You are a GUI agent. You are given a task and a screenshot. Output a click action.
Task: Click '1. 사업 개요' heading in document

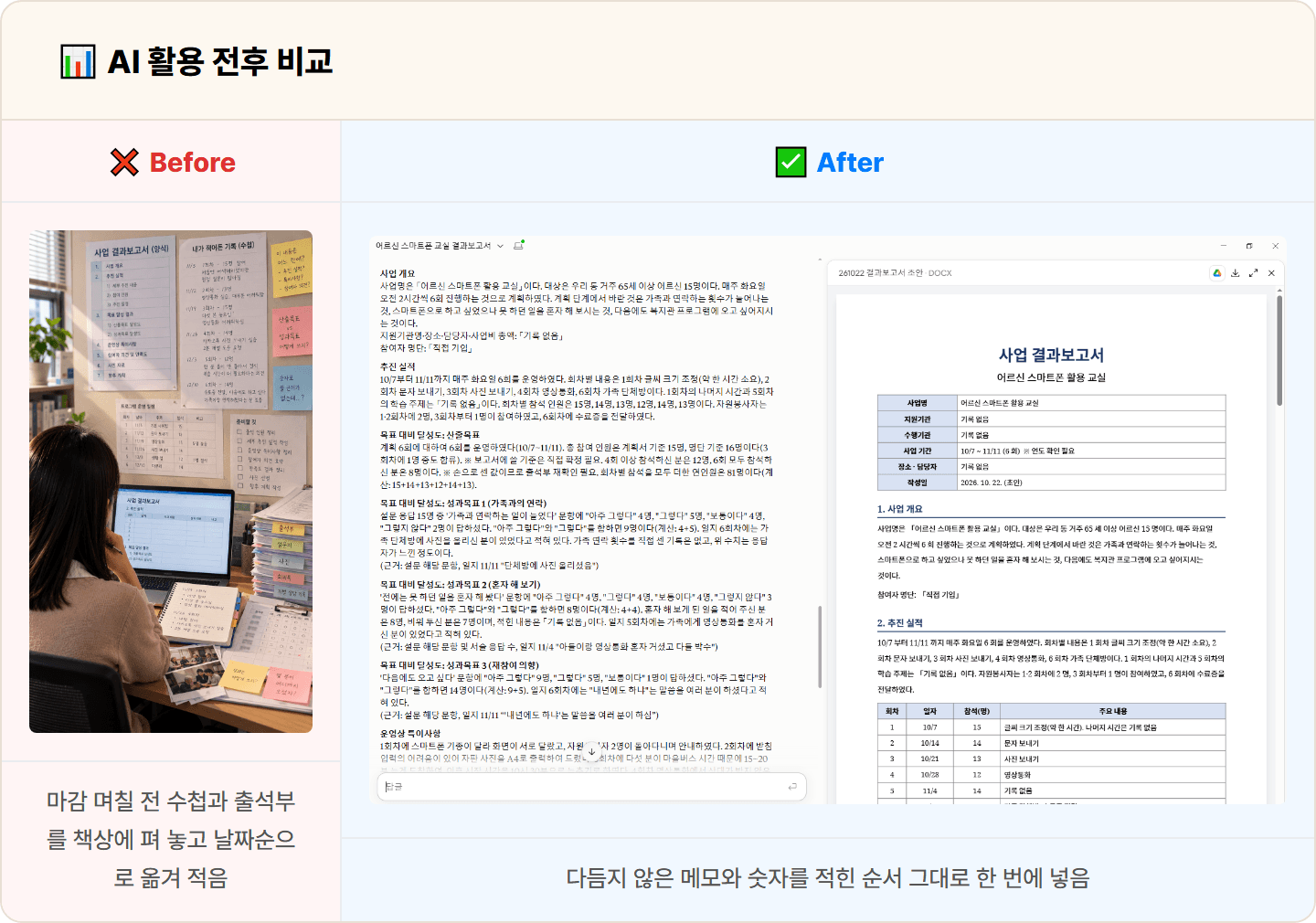tap(899, 509)
